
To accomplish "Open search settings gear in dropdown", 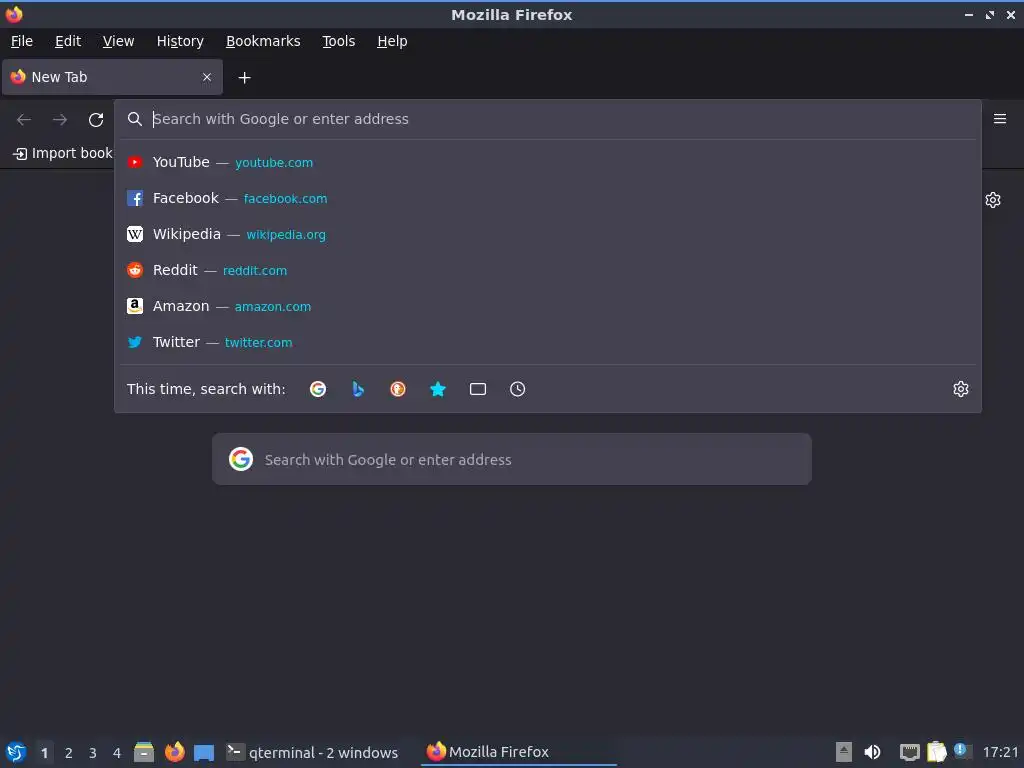I will tap(961, 389).
